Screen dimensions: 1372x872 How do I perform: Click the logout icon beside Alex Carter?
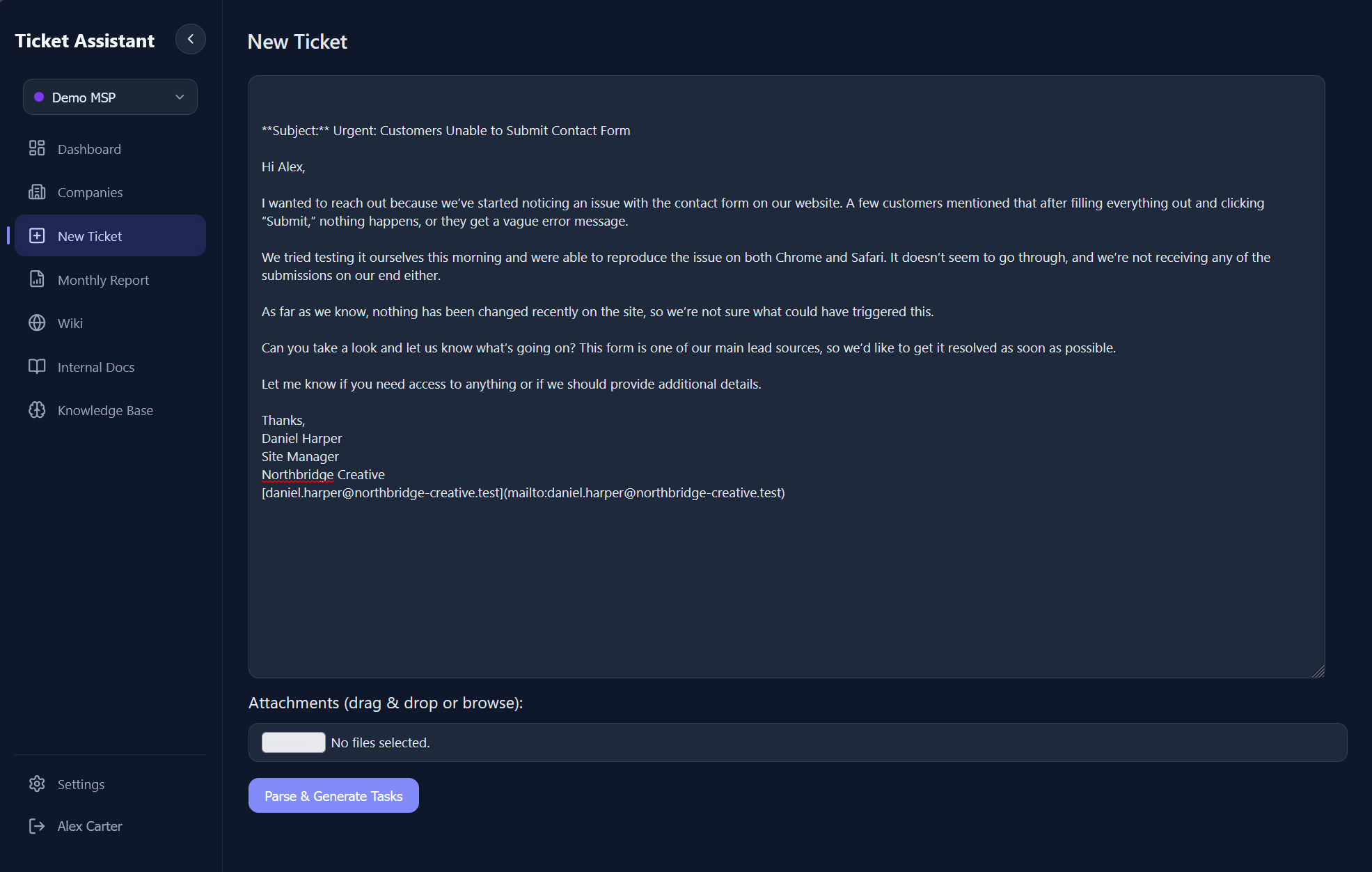(x=38, y=826)
